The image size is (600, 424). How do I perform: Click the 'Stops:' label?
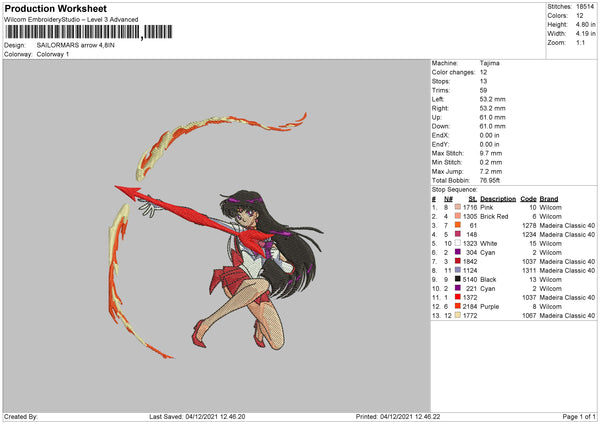pos(441,81)
